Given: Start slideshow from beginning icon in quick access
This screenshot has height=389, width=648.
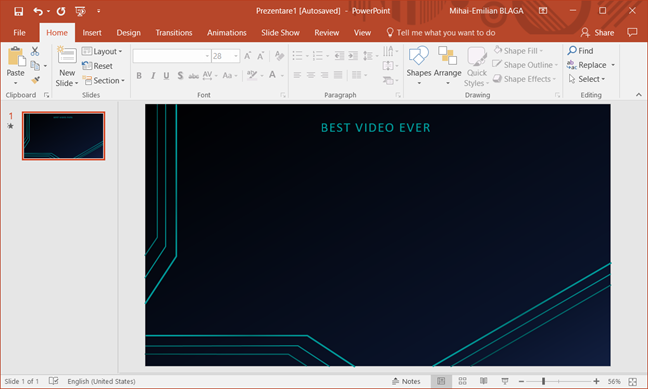Looking at the screenshot, I should pyautogui.click(x=81, y=11).
